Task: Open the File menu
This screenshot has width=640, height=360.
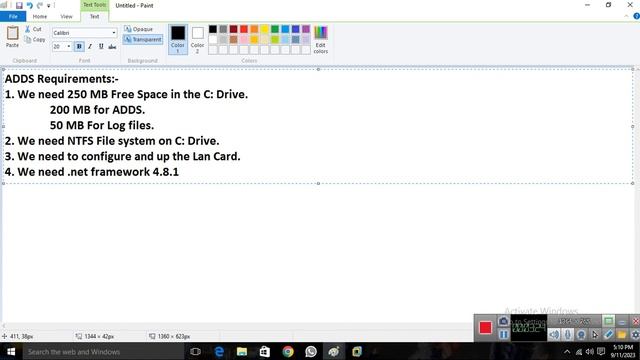Action: tap(13, 16)
